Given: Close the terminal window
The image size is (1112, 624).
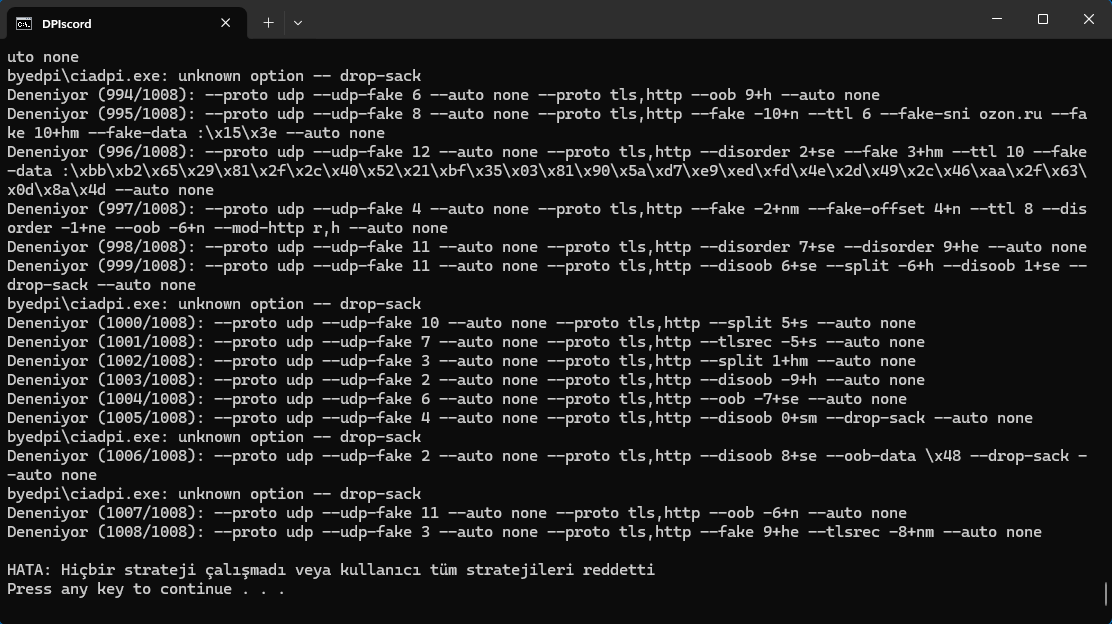Looking at the screenshot, I should click(1089, 19).
